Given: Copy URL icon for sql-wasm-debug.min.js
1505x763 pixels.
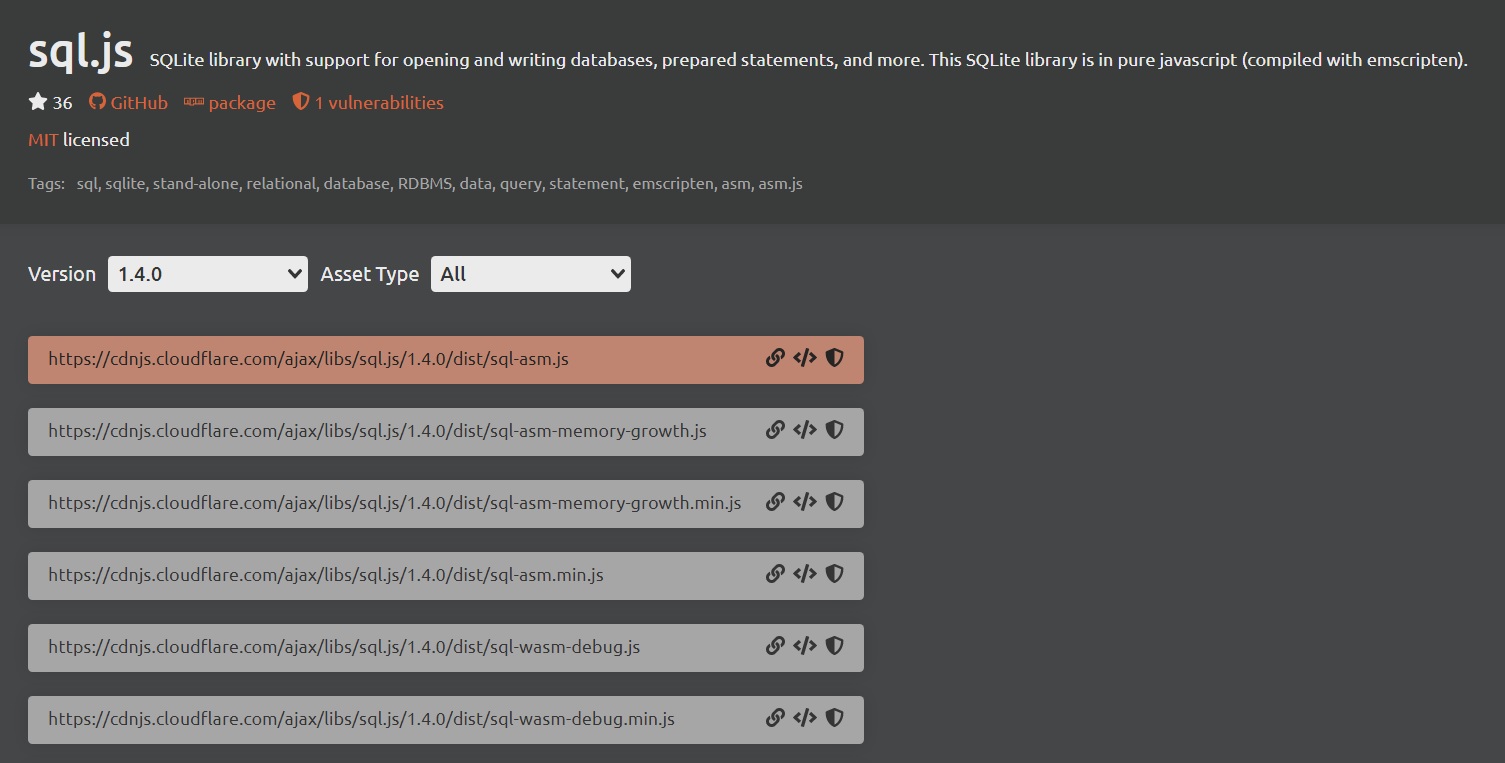Looking at the screenshot, I should point(775,718).
